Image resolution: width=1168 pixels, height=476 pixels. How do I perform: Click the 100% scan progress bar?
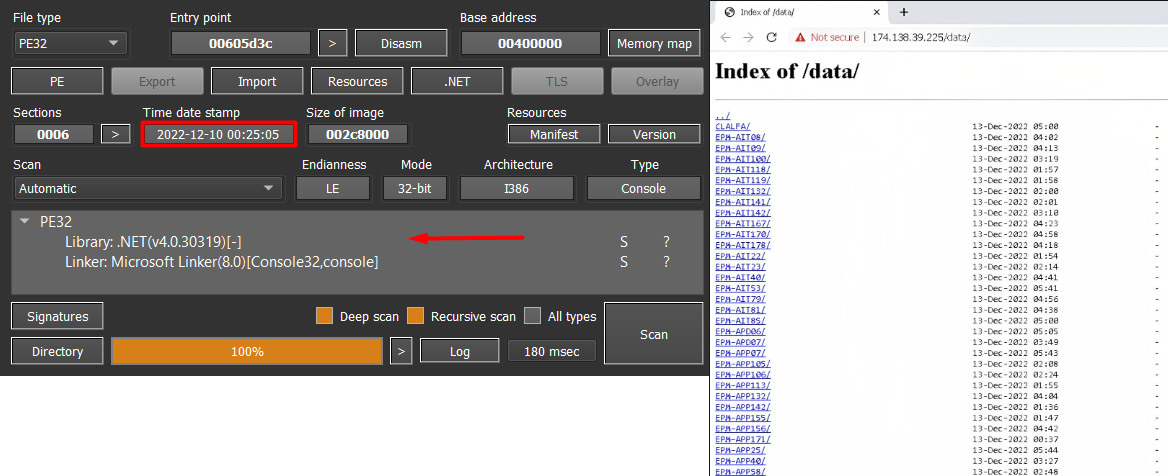pyautogui.click(x=246, y=351)
